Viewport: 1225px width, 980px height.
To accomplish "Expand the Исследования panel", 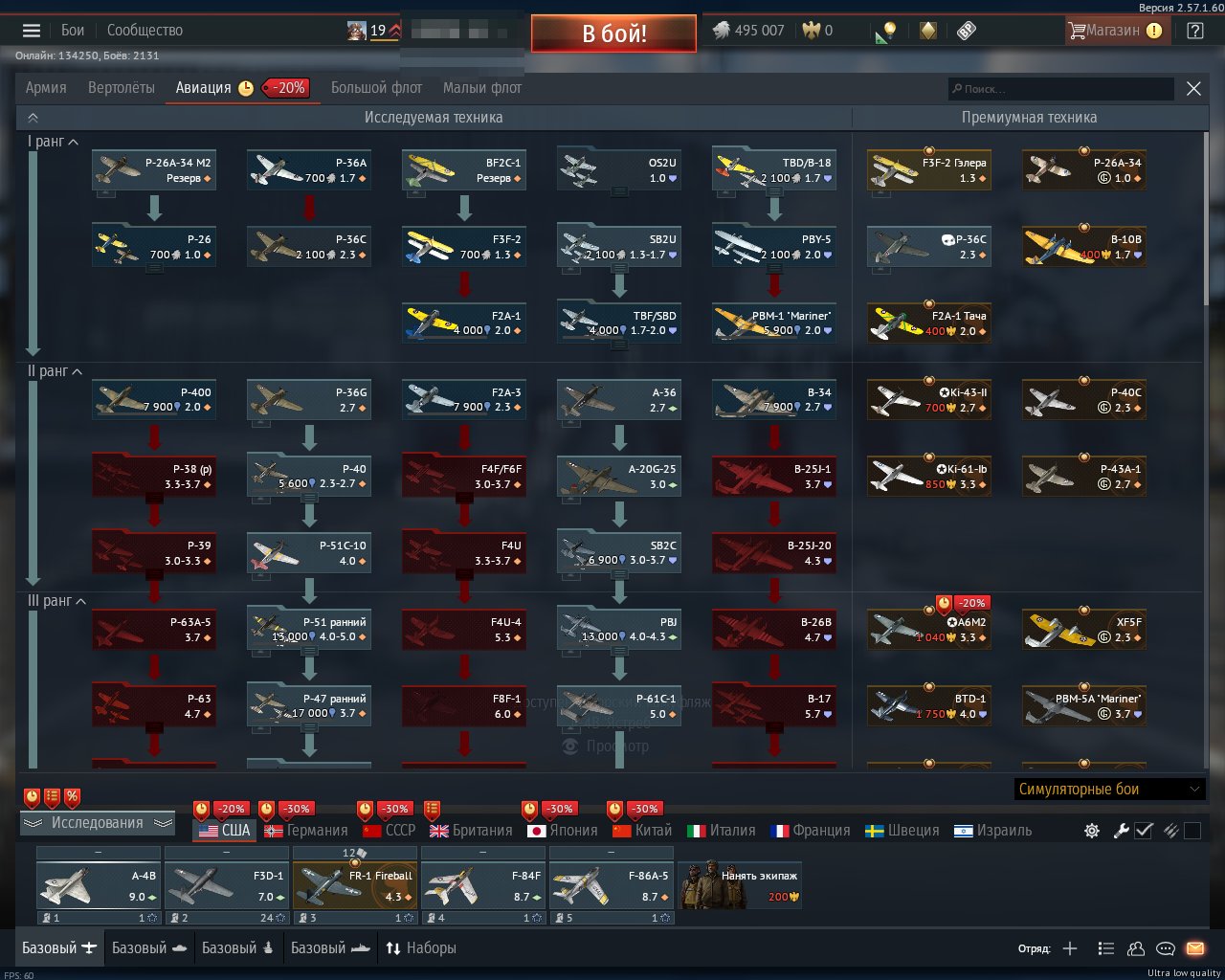I will point(98,823).
